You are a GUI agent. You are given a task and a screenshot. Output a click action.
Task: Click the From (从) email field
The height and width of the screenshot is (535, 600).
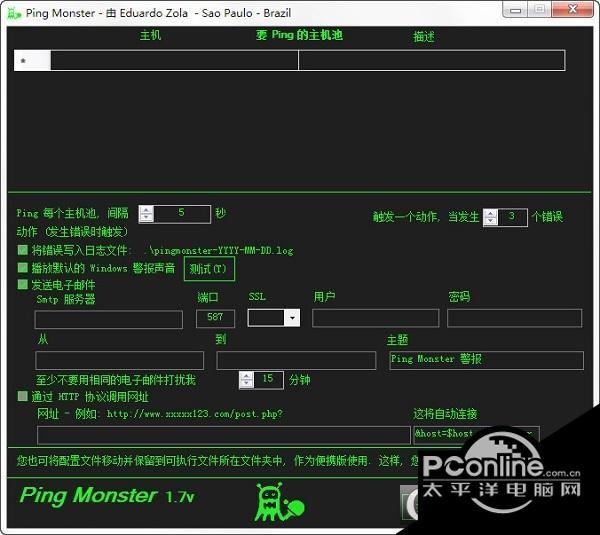119,360
